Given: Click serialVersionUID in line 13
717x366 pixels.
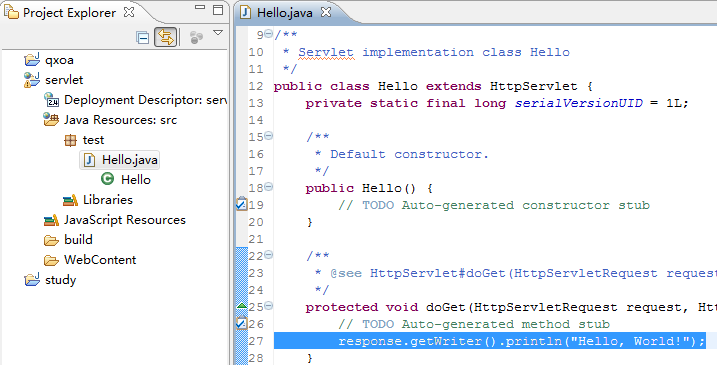Looking at the screenshot, I should 579,103.
